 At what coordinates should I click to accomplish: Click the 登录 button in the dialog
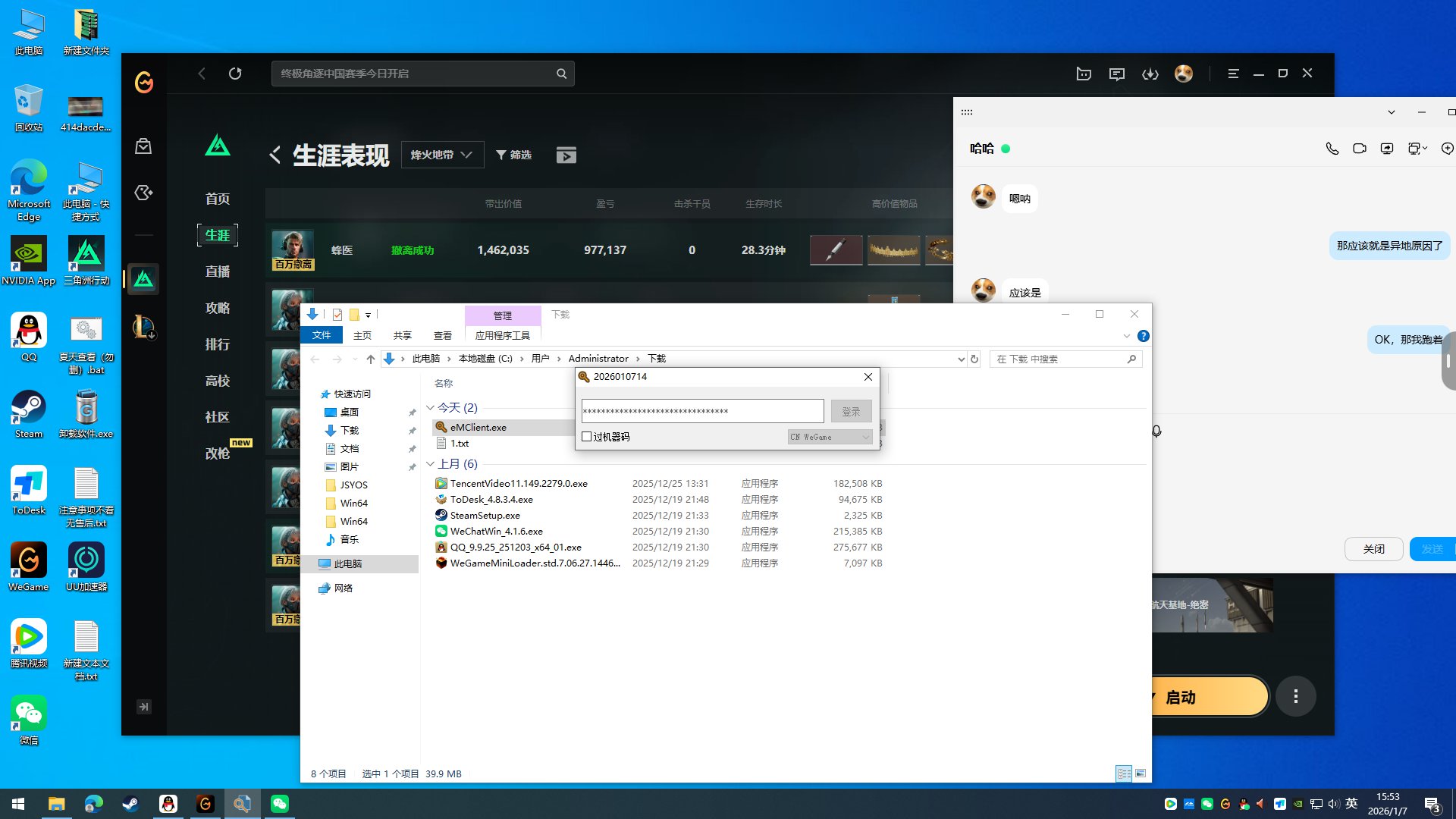[851, 411]
